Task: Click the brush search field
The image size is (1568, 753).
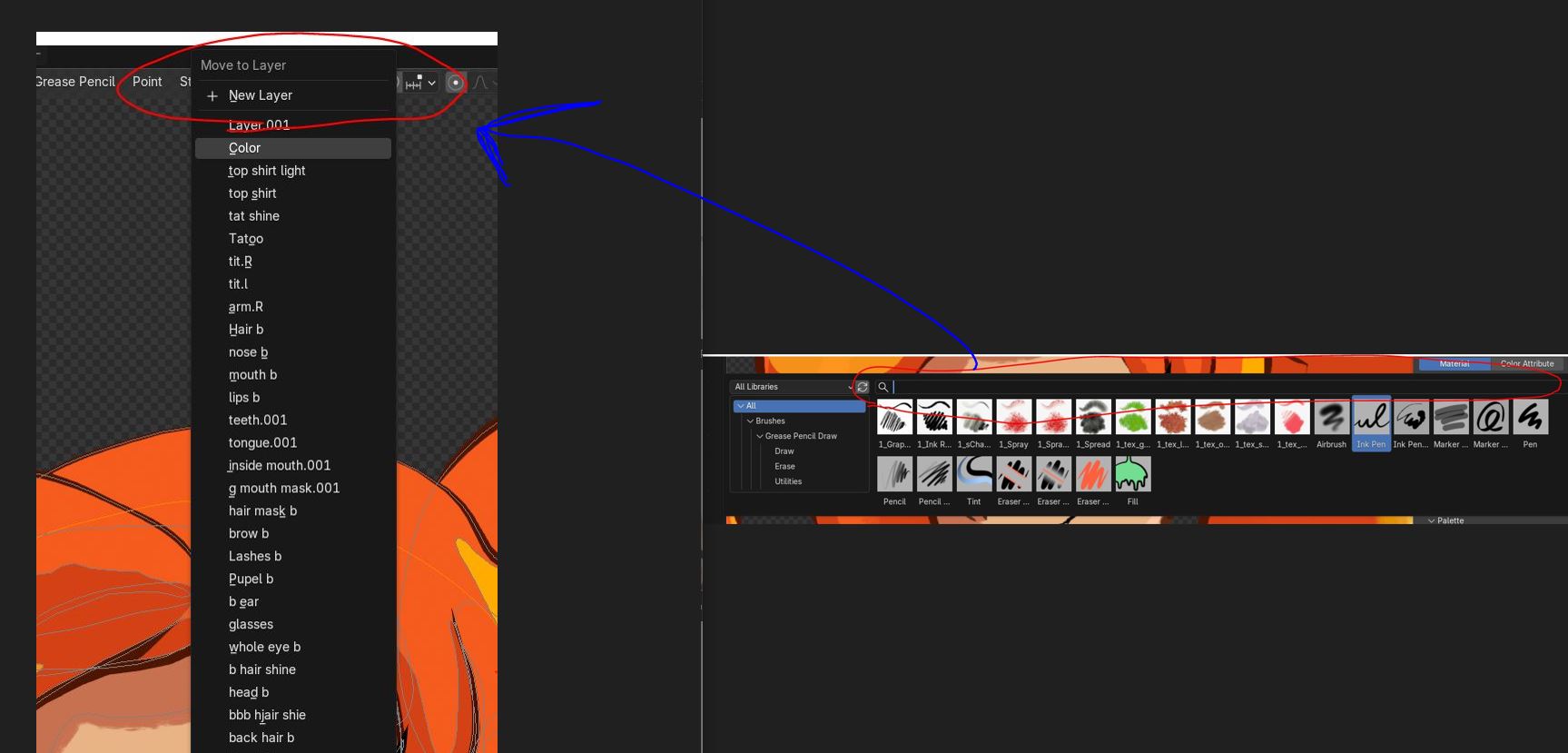Action: pyautogui.click(x=1217, y=387)
